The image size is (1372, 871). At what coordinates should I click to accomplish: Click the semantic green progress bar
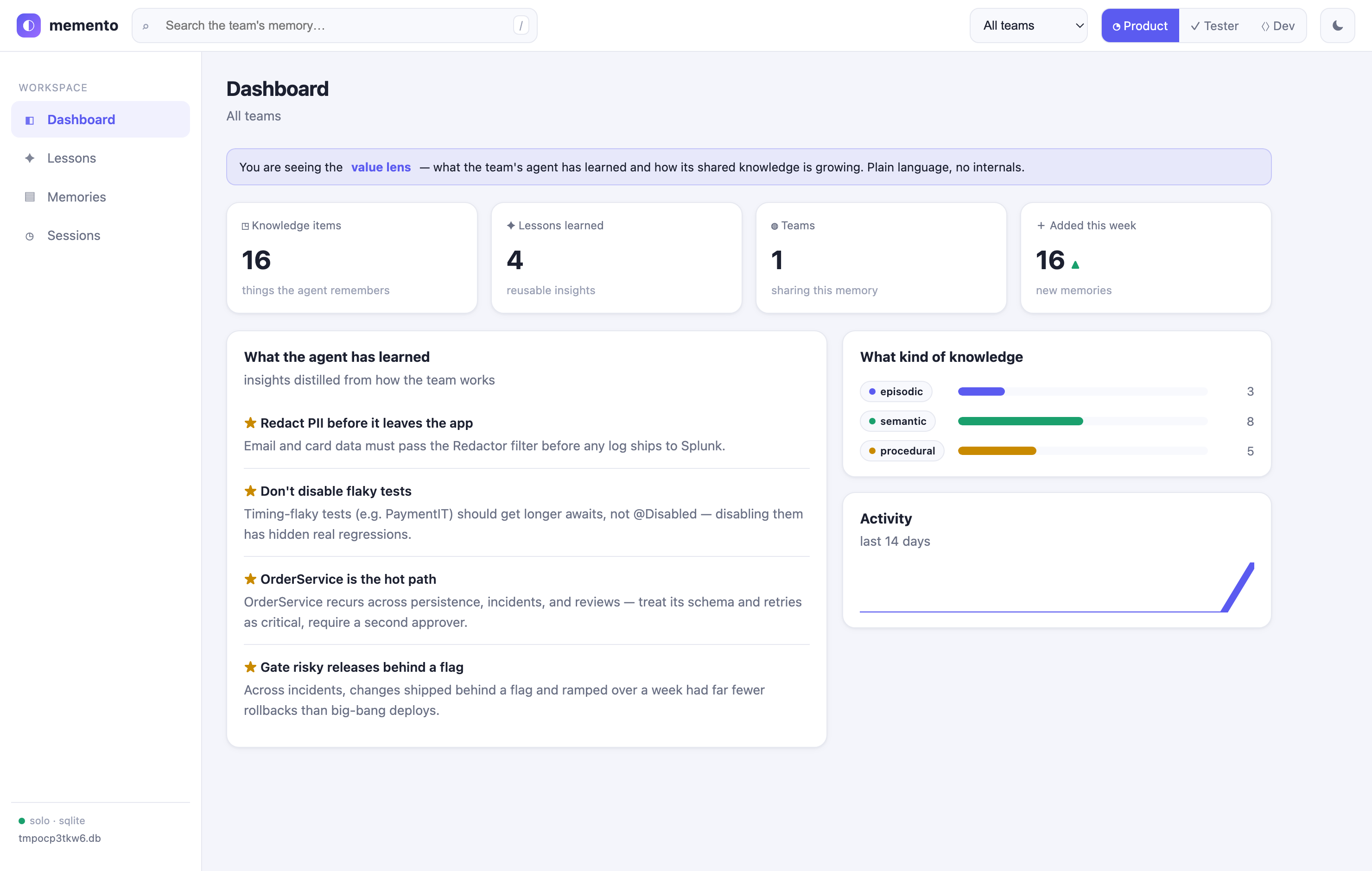pyautogui.click(x=1020, y=421)
